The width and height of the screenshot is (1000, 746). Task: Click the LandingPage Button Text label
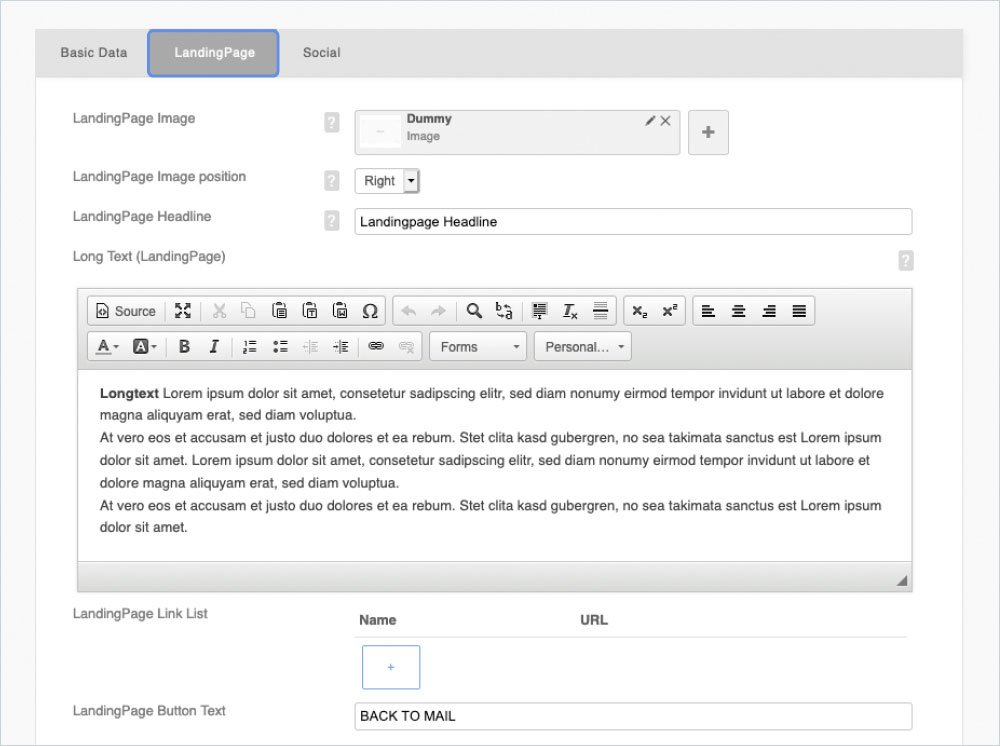click(x=149, y=711)
